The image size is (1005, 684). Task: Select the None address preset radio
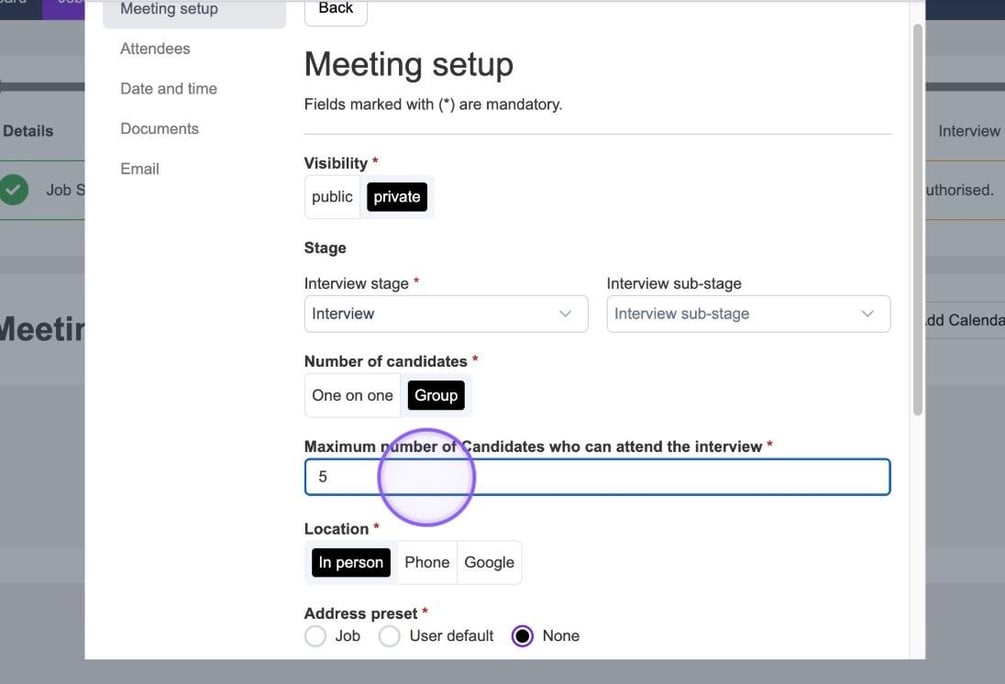coord(522,636)
